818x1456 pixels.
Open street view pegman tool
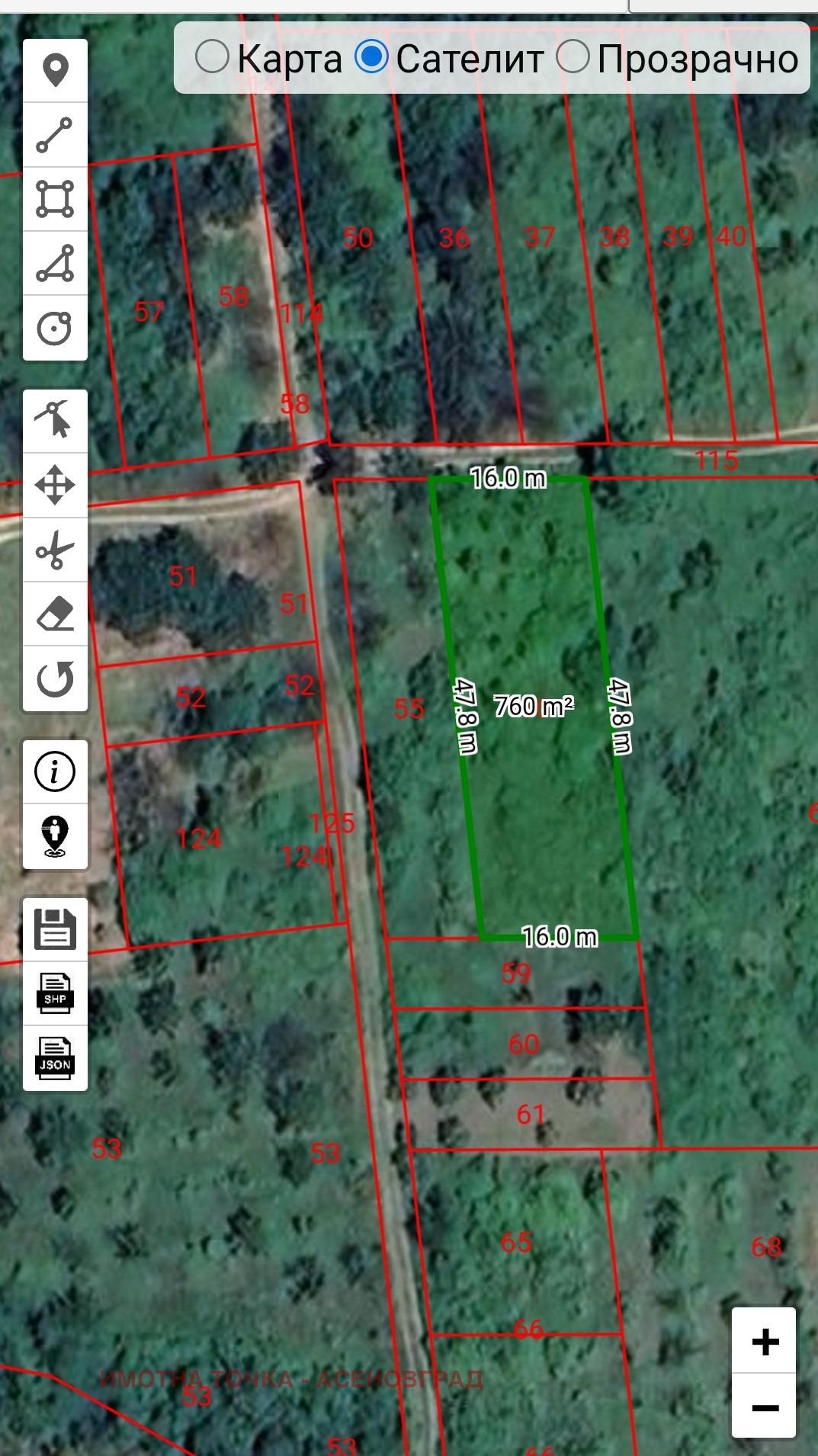(x=55, y=836)
